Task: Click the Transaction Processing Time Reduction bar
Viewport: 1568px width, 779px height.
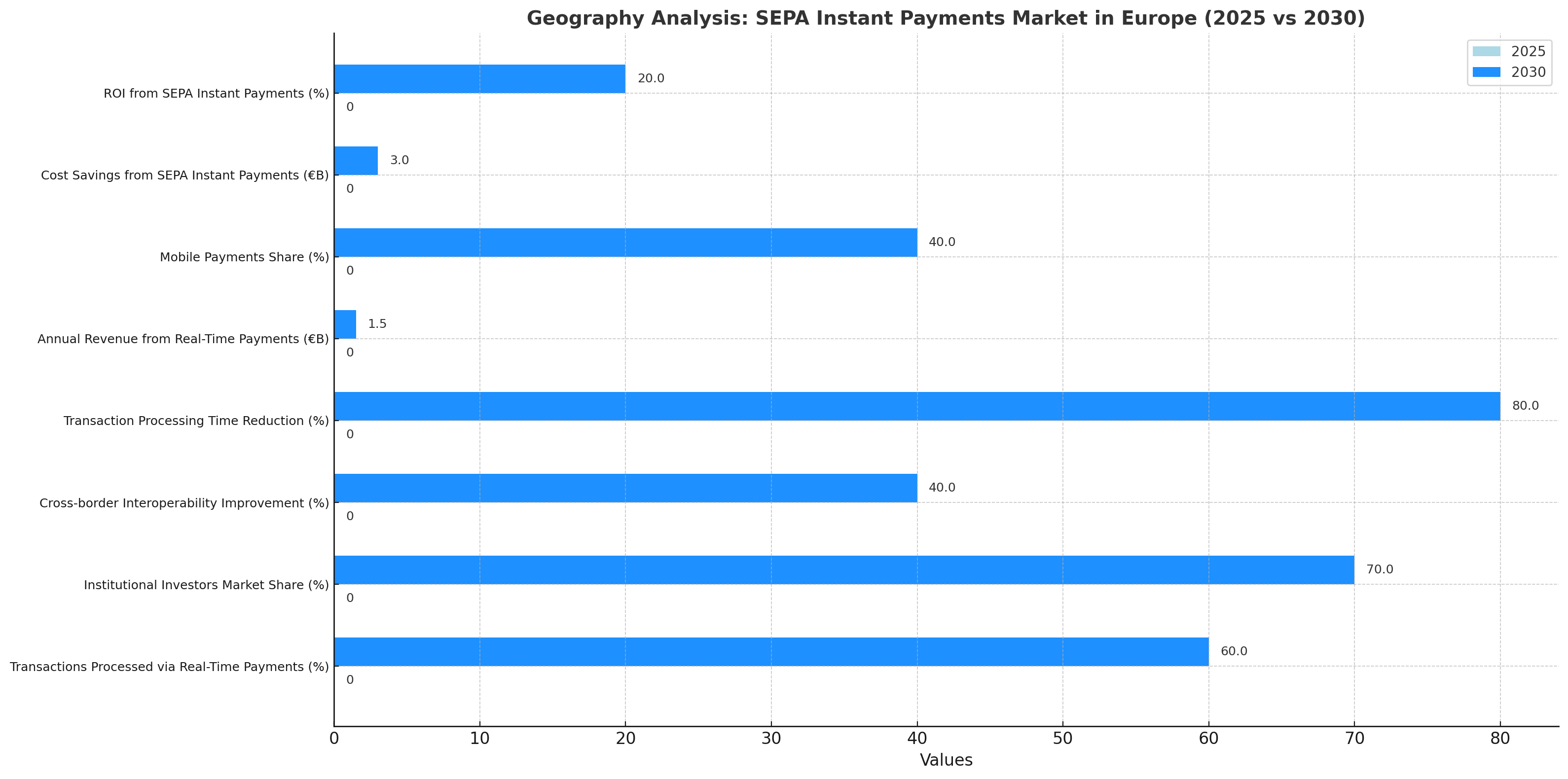Action: point(917,407)
